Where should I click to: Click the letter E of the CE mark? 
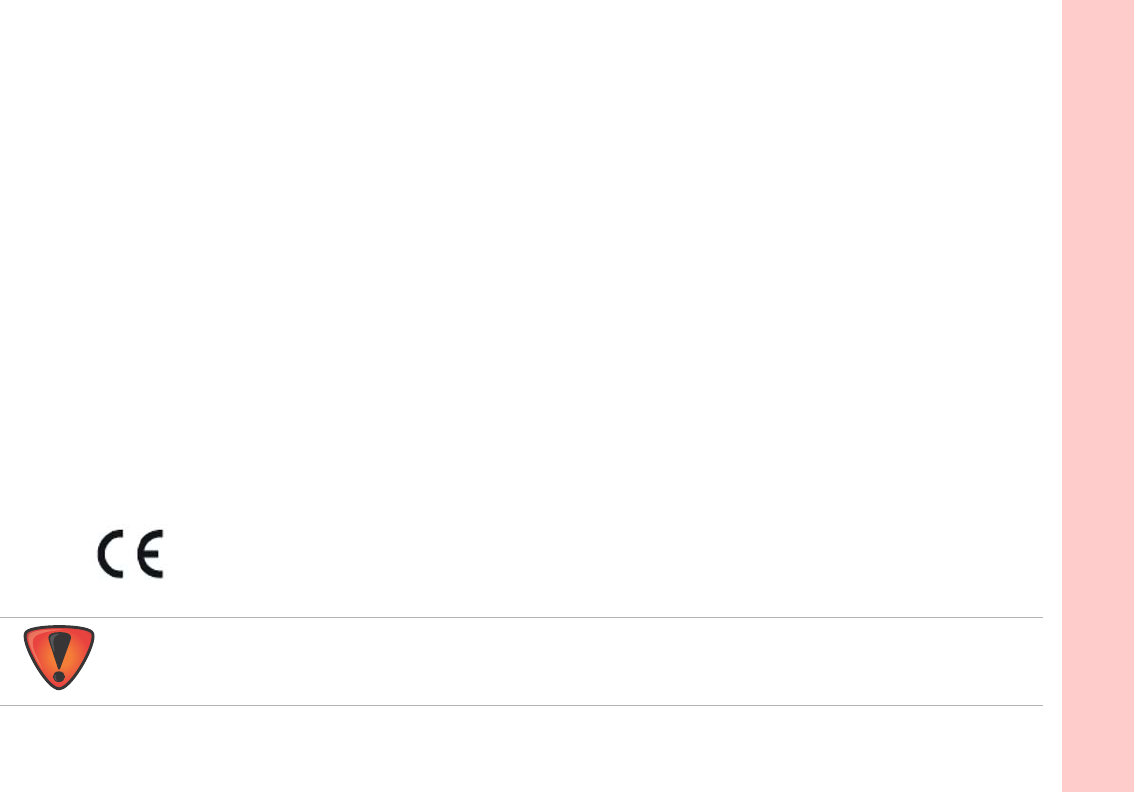pyautogui.click(x=150, y=554)
